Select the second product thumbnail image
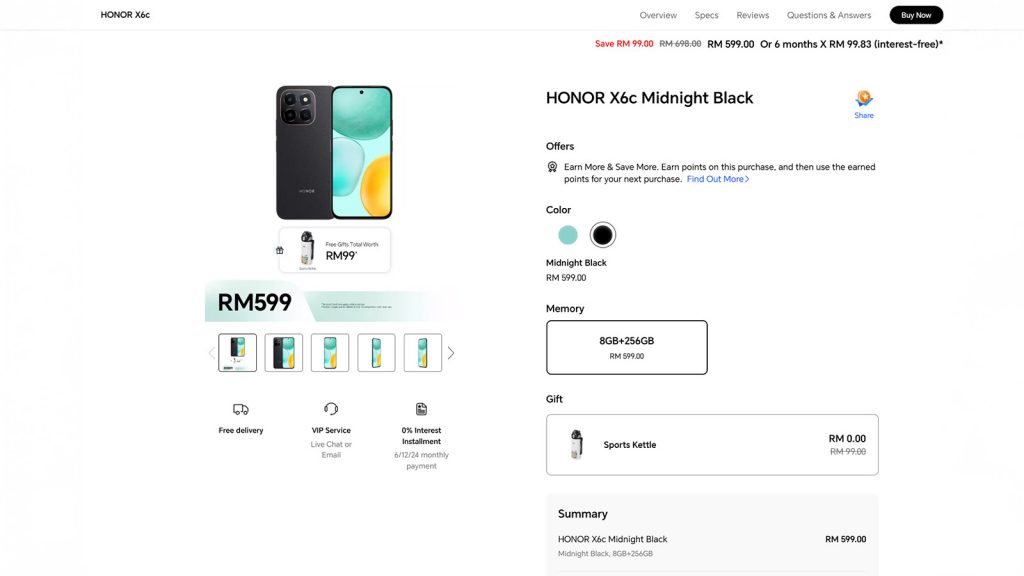The height and width of the screenshot is (576, 1024). click(x=284, y=353)
